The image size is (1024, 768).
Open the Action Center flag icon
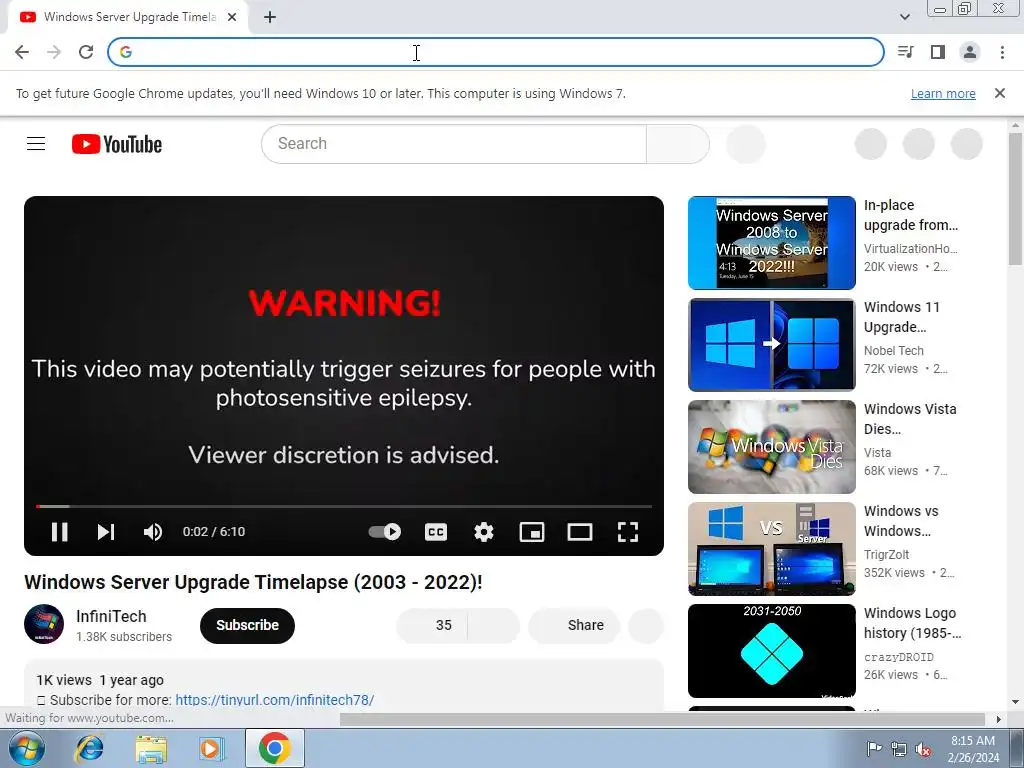tap(873, 748)
